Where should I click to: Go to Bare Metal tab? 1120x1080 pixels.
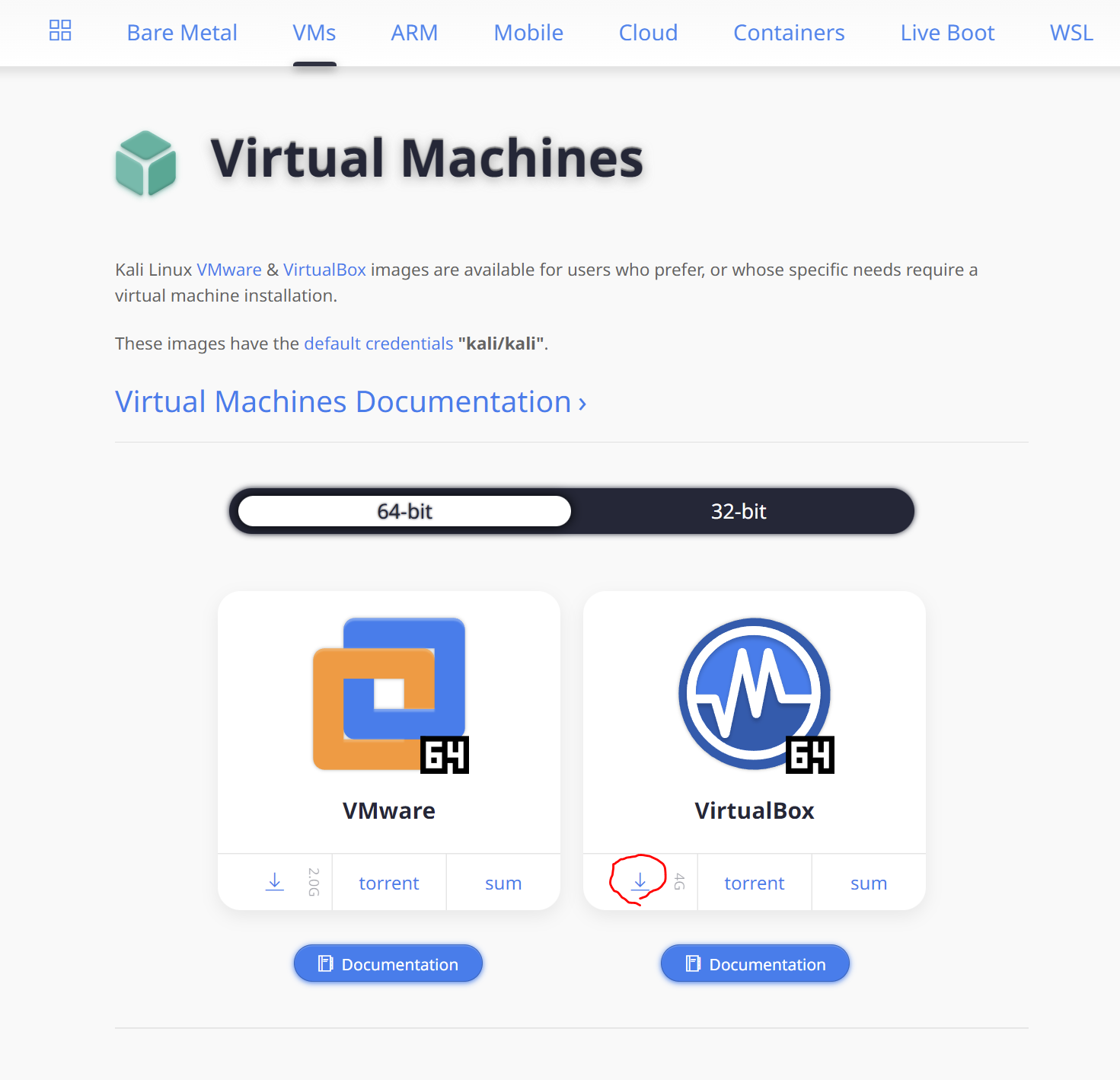182,33
